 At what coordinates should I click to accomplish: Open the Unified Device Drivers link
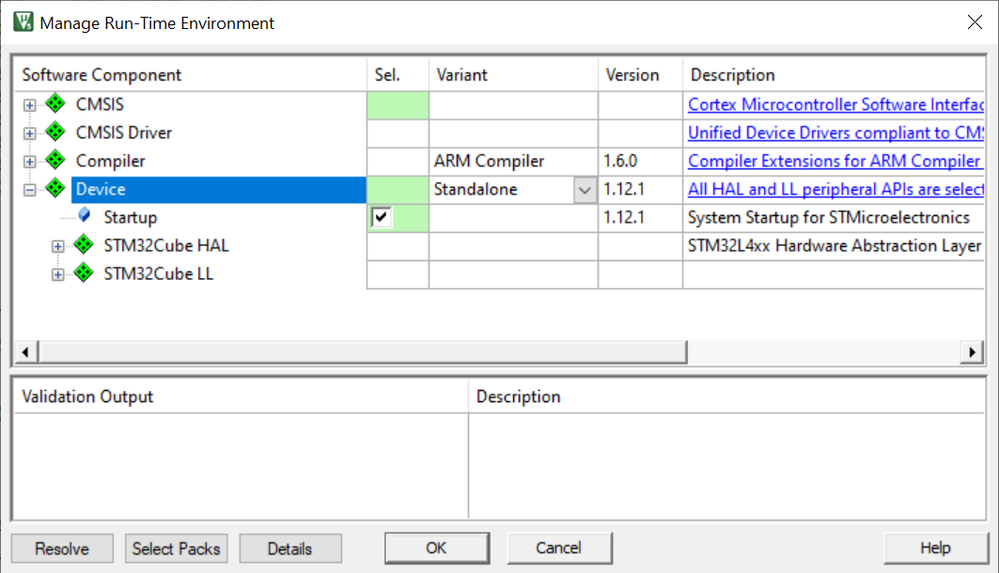pyautogui.click(x=836, y=133)
